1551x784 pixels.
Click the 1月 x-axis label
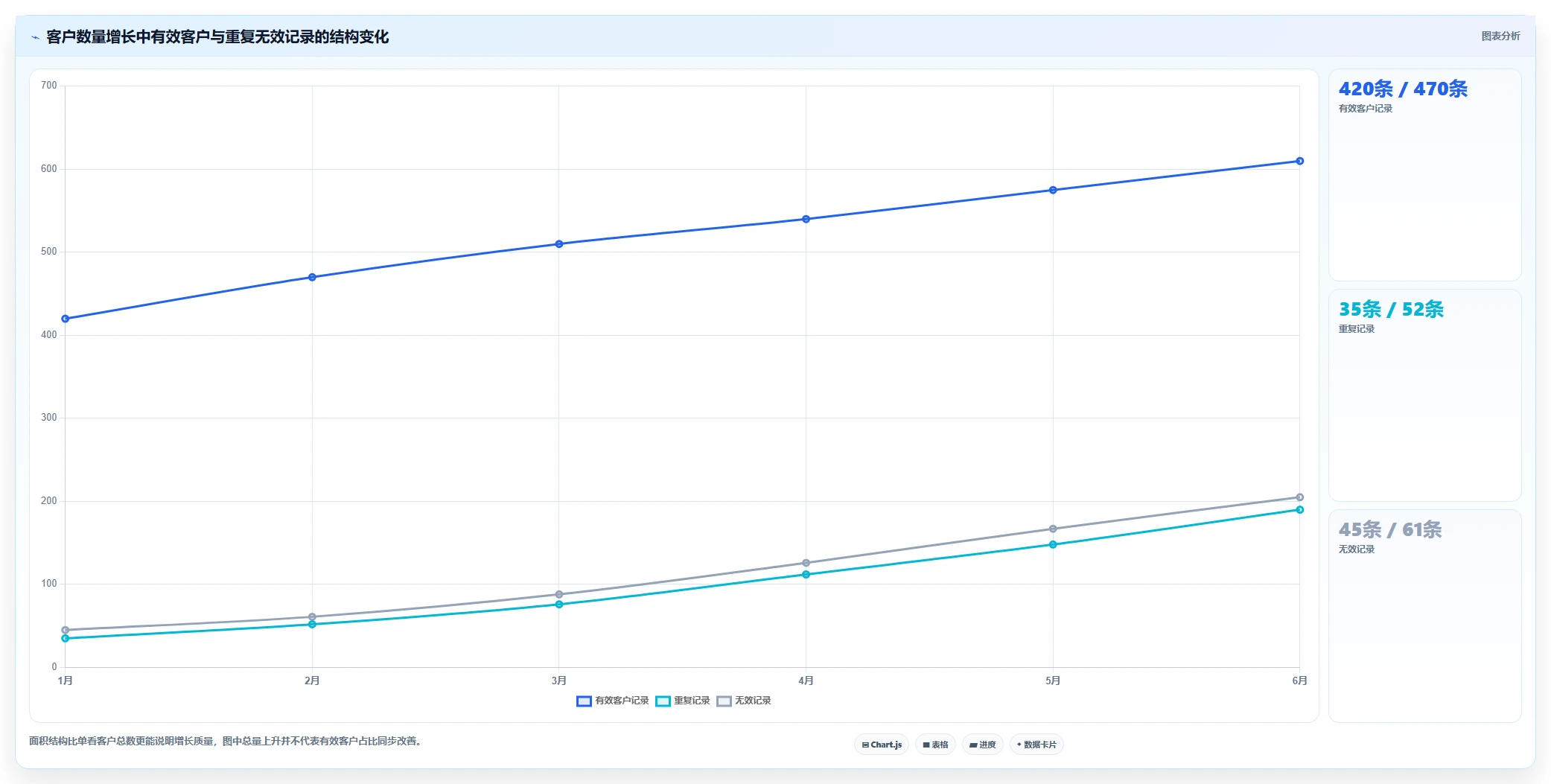[x=66, y=681]
